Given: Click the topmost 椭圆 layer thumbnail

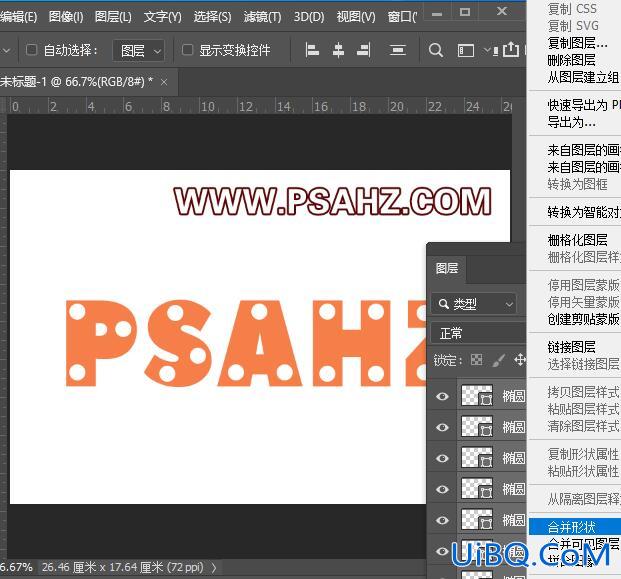Looking at the screenshot, I should point(477,396).
